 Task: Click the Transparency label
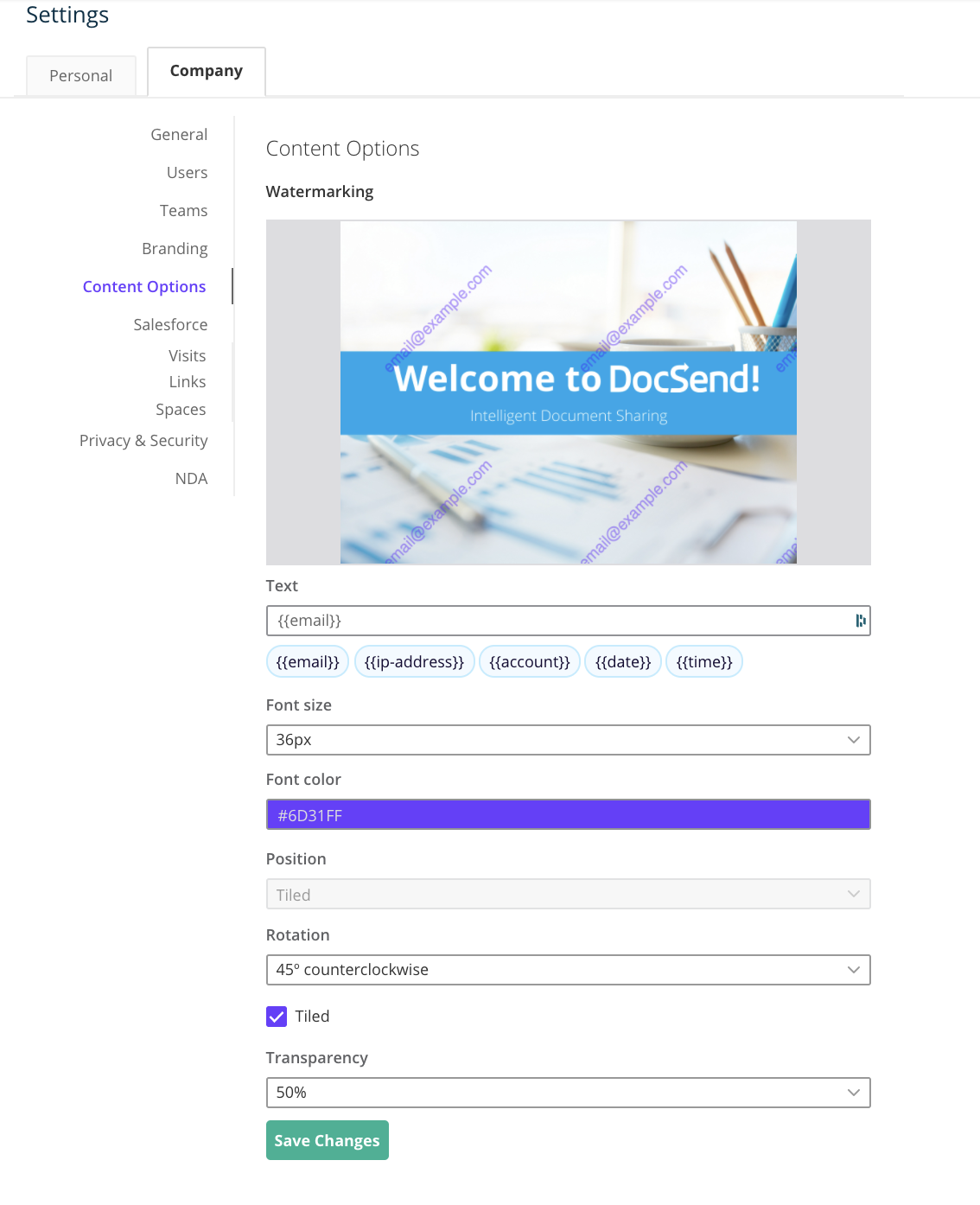(x=317, y=1058)
